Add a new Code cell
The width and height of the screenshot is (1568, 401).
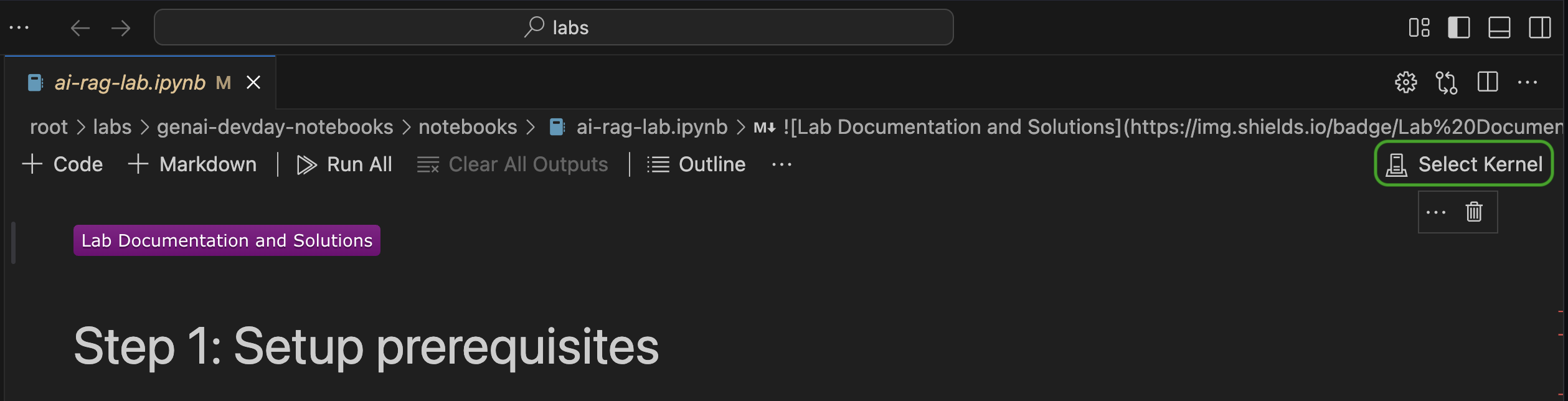point(62,164)
